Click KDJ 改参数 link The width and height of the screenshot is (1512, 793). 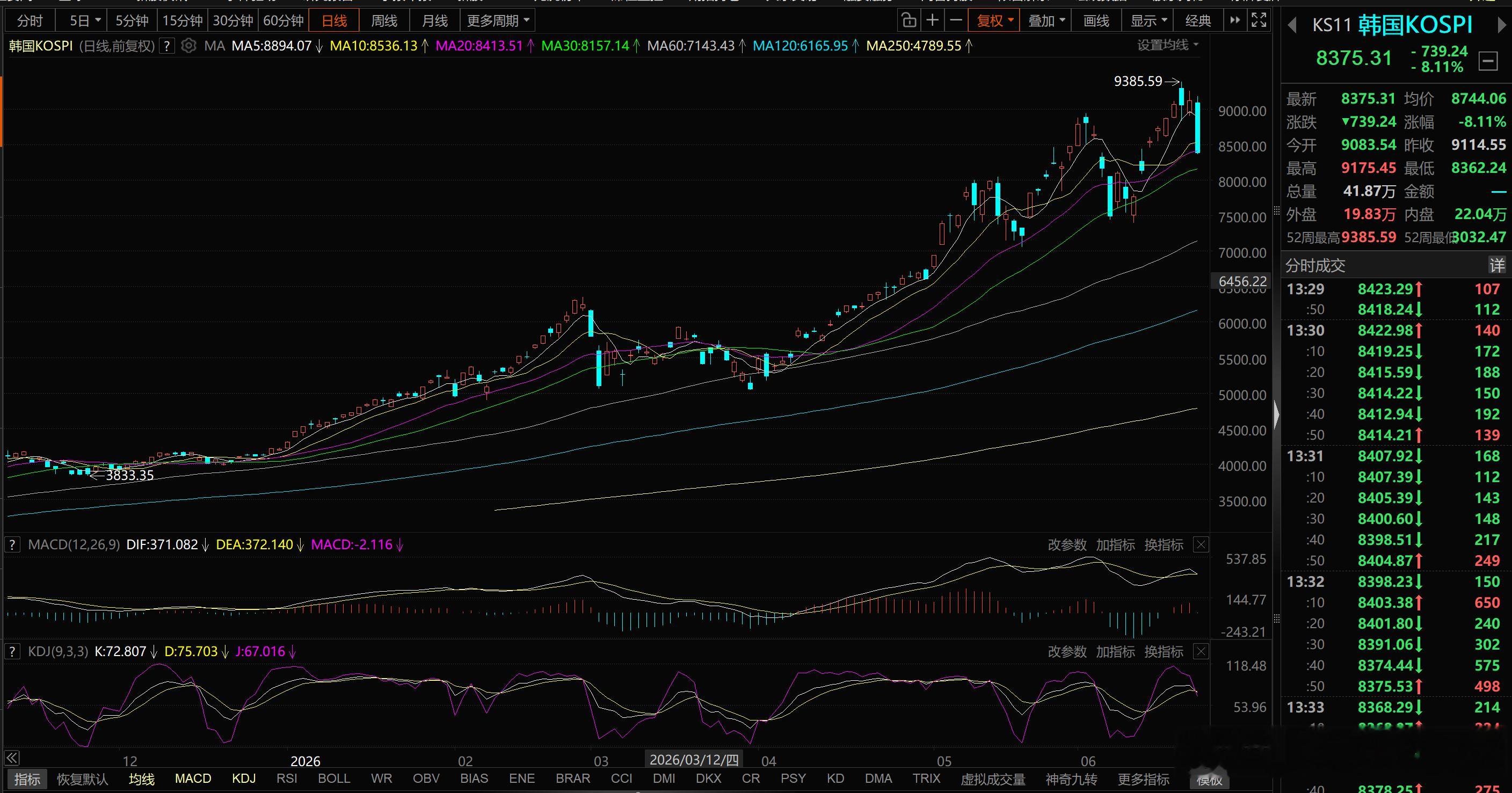point(1067,652)
